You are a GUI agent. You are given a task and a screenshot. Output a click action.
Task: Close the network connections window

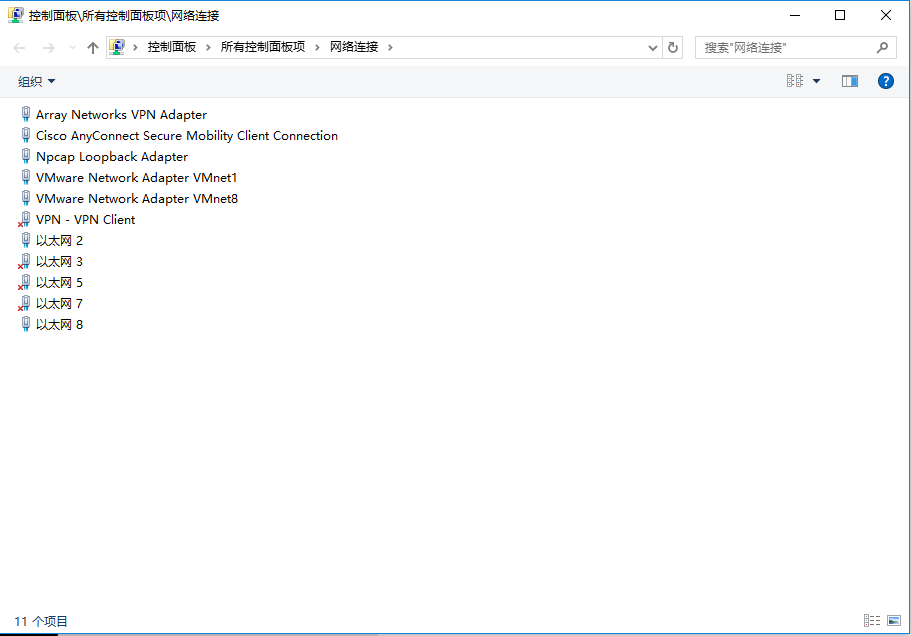(885, 15)
